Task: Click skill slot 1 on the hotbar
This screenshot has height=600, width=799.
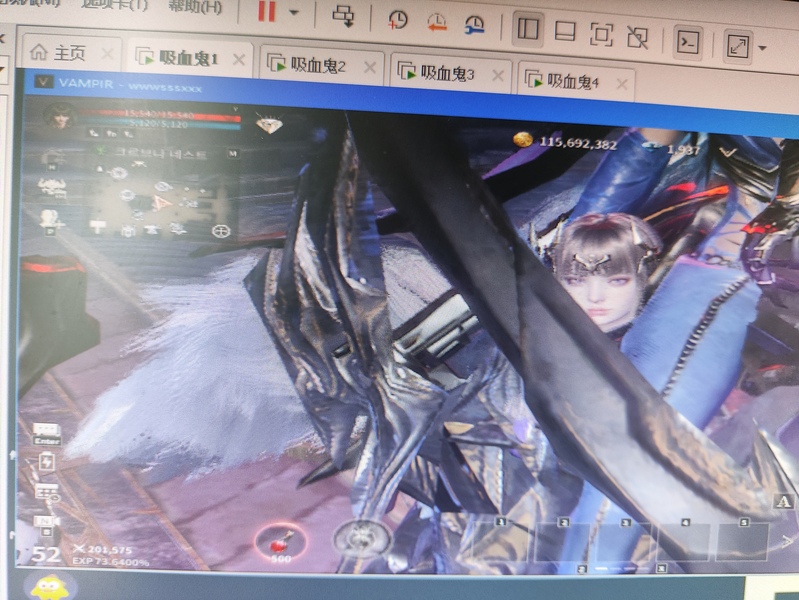Action: pyautogui.click(x=502, y=542)
